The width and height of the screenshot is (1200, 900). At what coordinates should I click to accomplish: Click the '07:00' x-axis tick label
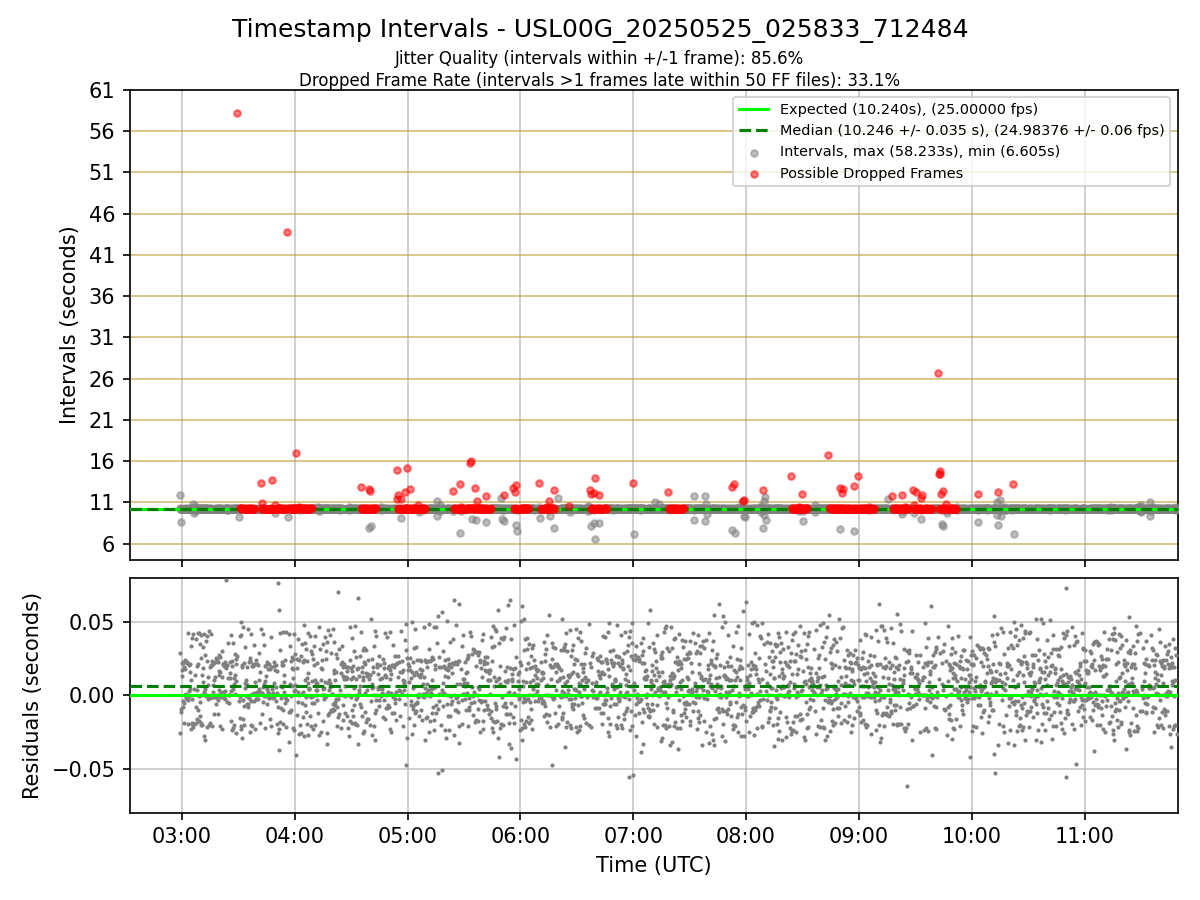coord(633,835)
